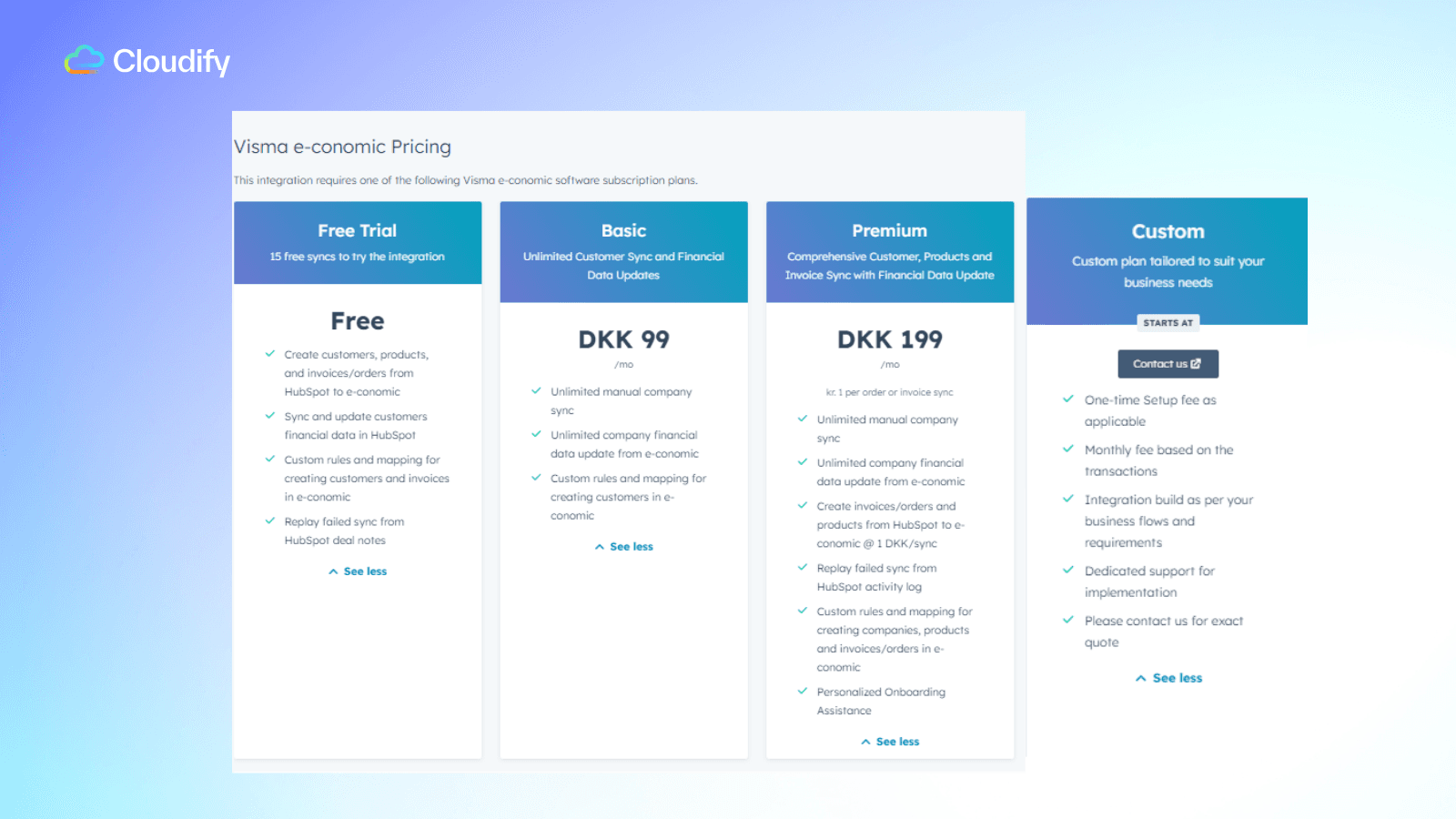The width and height of the screenshot is (1456, 819).
Task: Click 'Replay failed sync from HubSpot deal notes' text
Action: (x=344, y=531)
